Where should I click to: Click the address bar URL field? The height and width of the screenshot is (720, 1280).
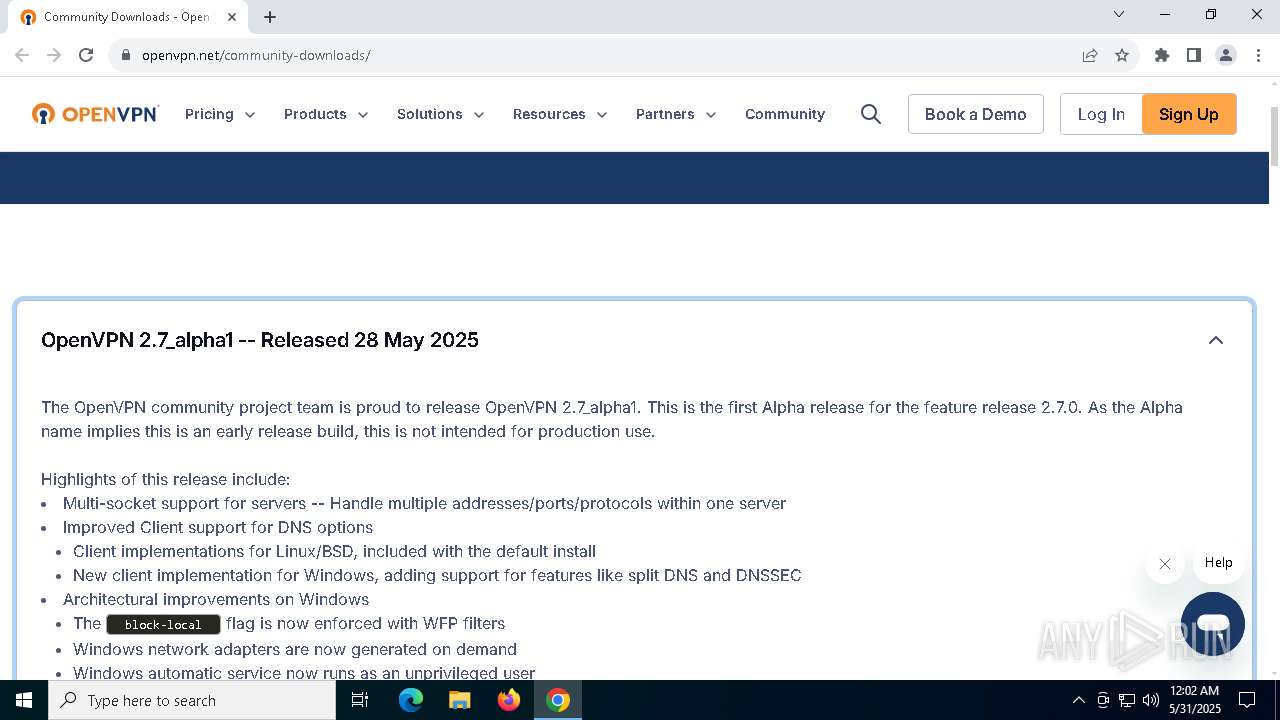(x=600, y=55)
